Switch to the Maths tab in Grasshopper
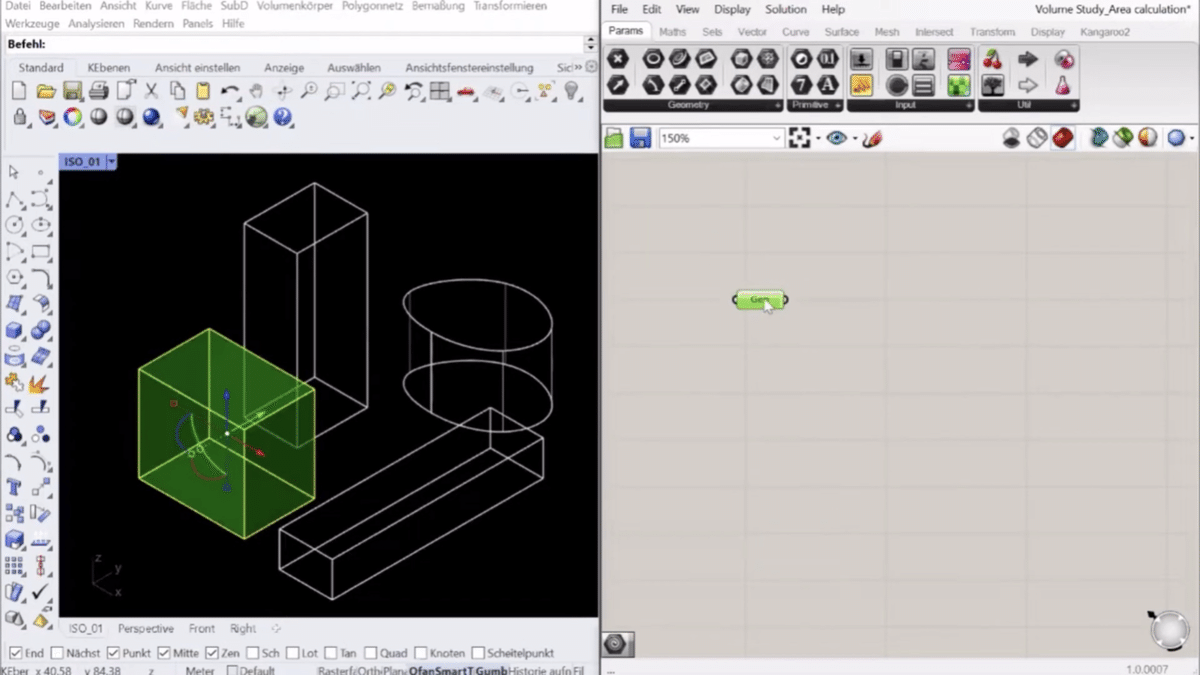The height and width of the screenshot is (675, 1200). coord(672,32)
